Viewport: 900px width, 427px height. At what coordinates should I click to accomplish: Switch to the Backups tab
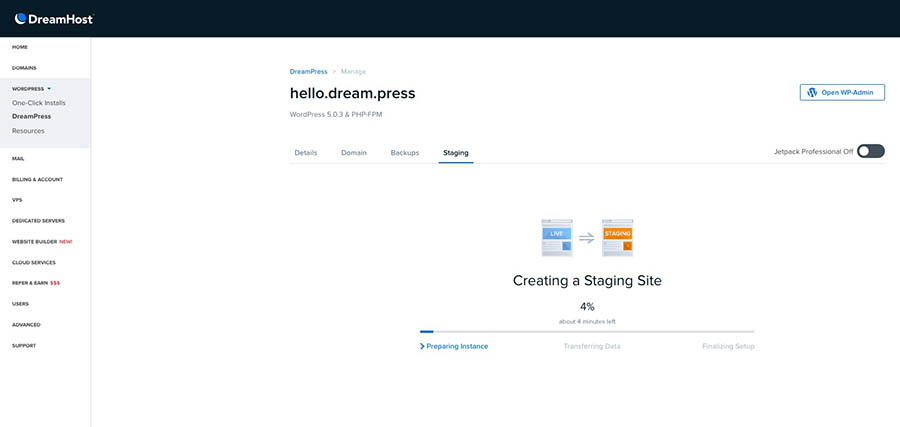point(405,153)
